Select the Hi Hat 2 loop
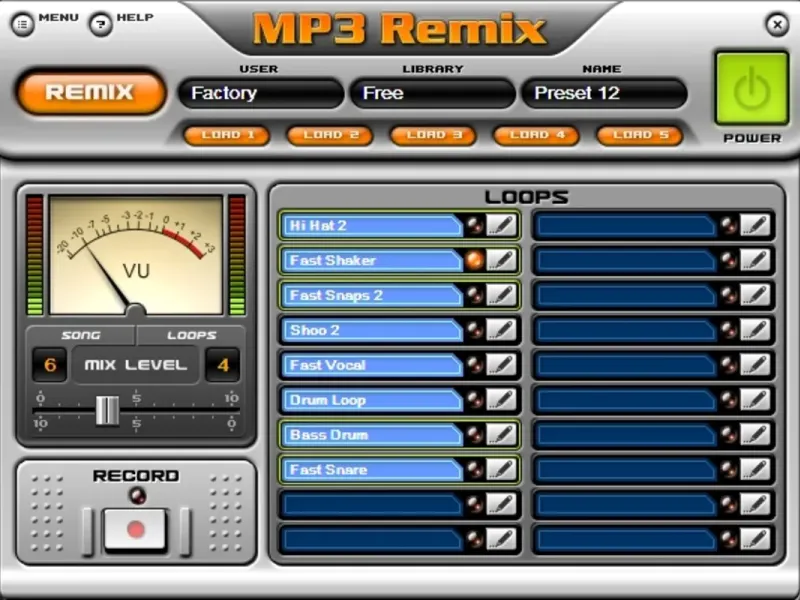The height and width of the screenshot is (600, 800). pyautogui.click(x=371, y=226)
